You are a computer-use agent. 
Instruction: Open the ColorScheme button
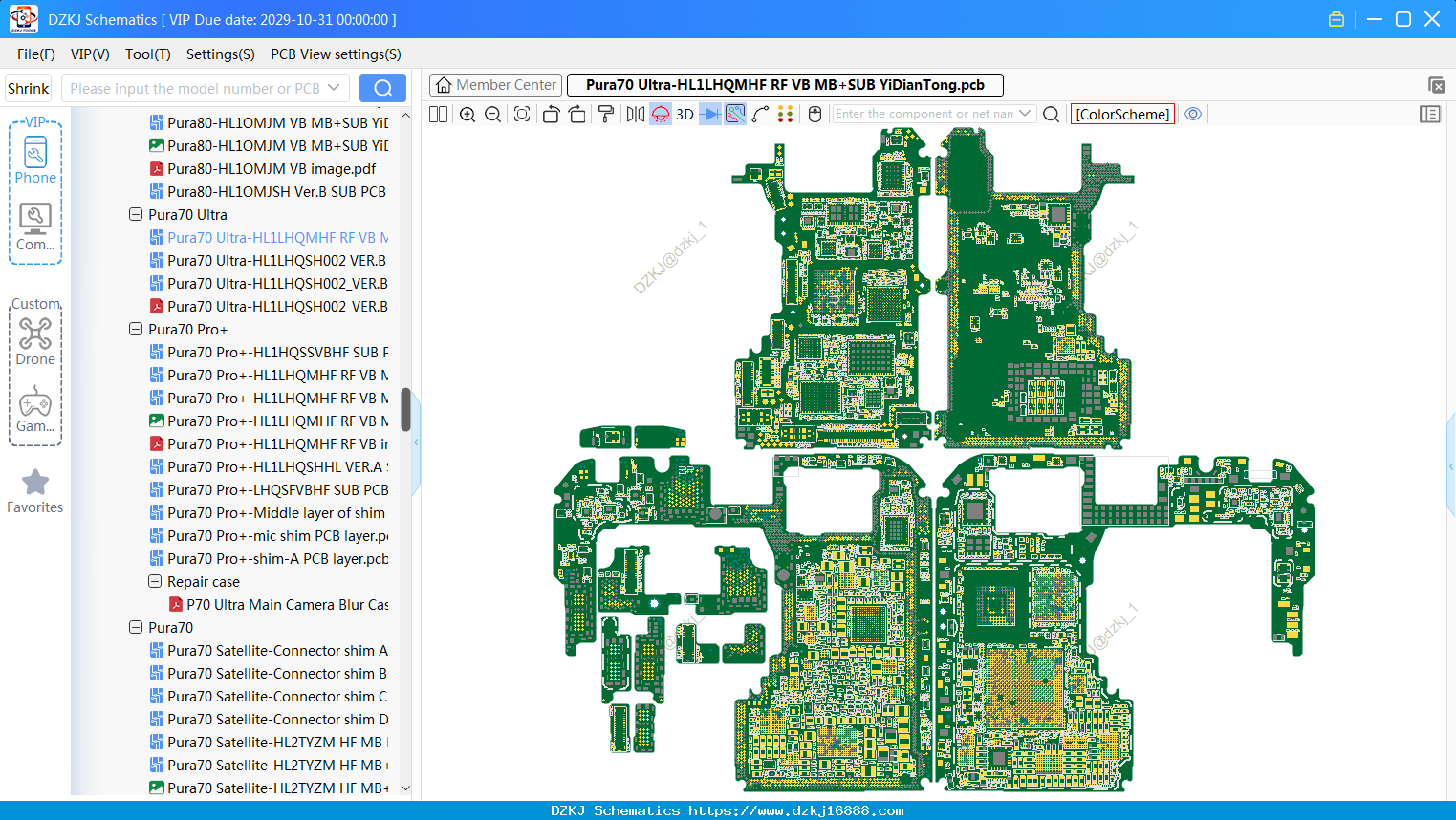point(1122,114)
